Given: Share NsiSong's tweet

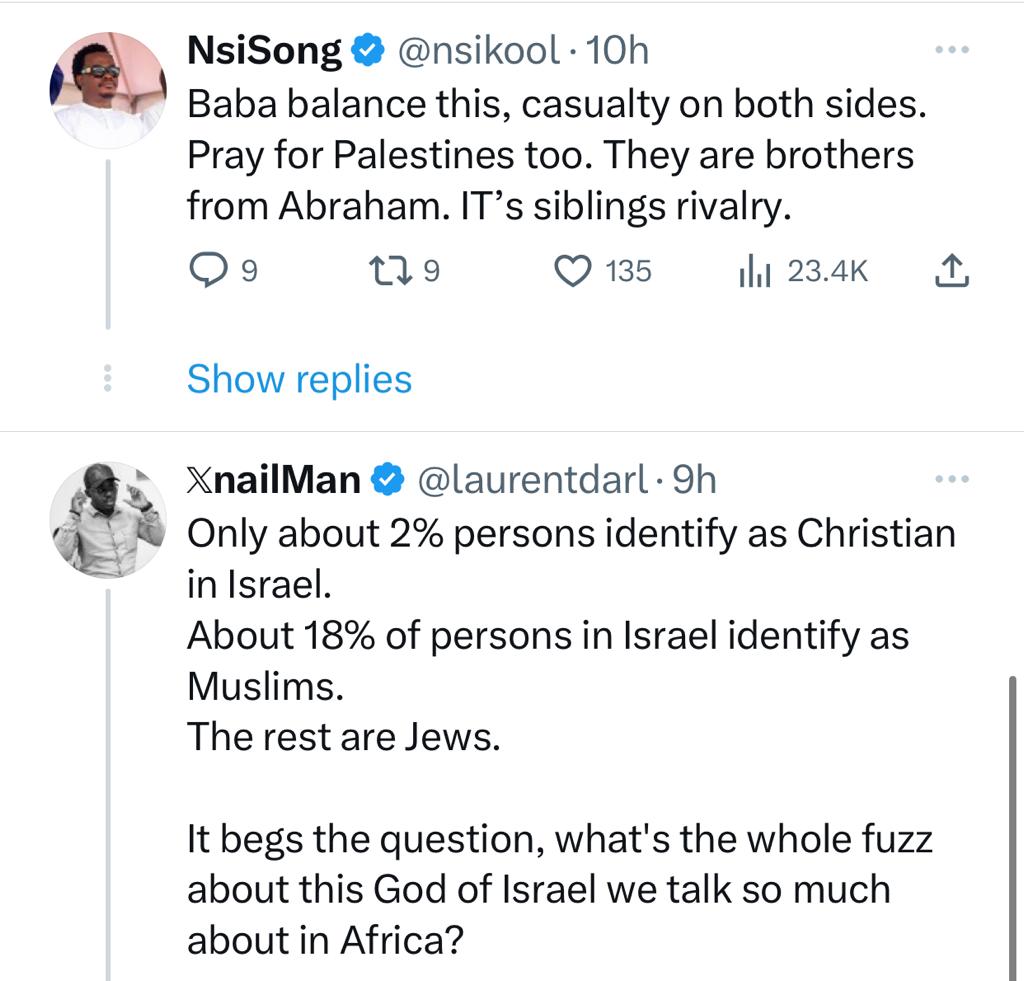Looking at the screenshot, I should [x=953, y=270].
